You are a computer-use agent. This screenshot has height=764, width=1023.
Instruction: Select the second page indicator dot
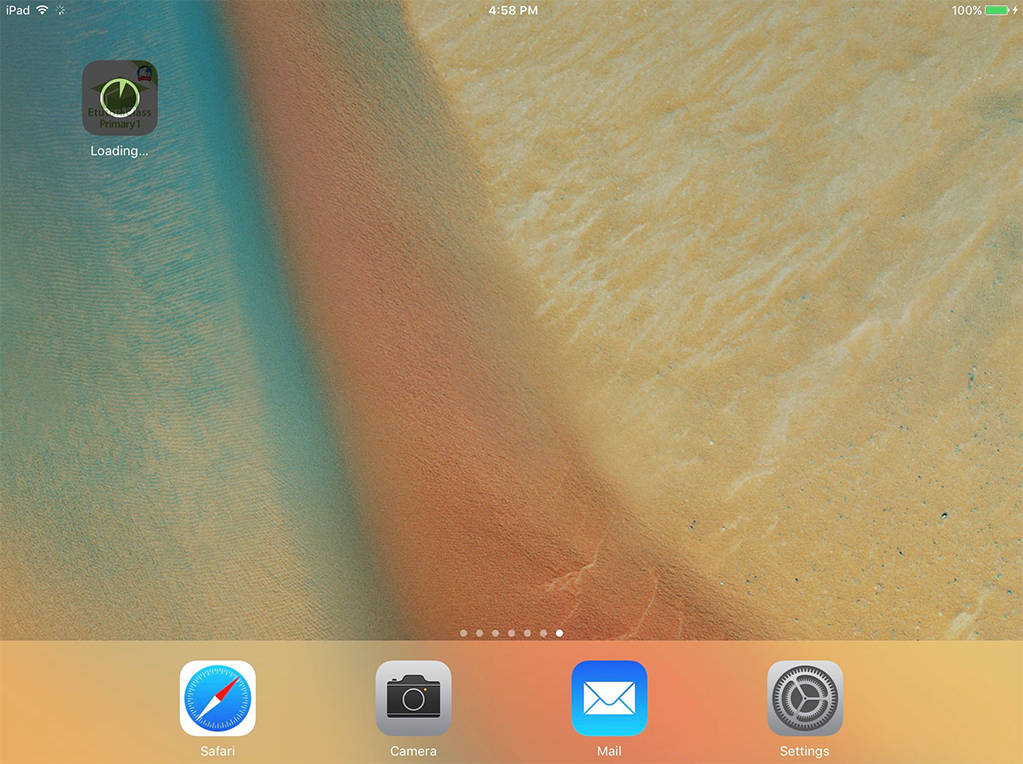tap(479, 633)
